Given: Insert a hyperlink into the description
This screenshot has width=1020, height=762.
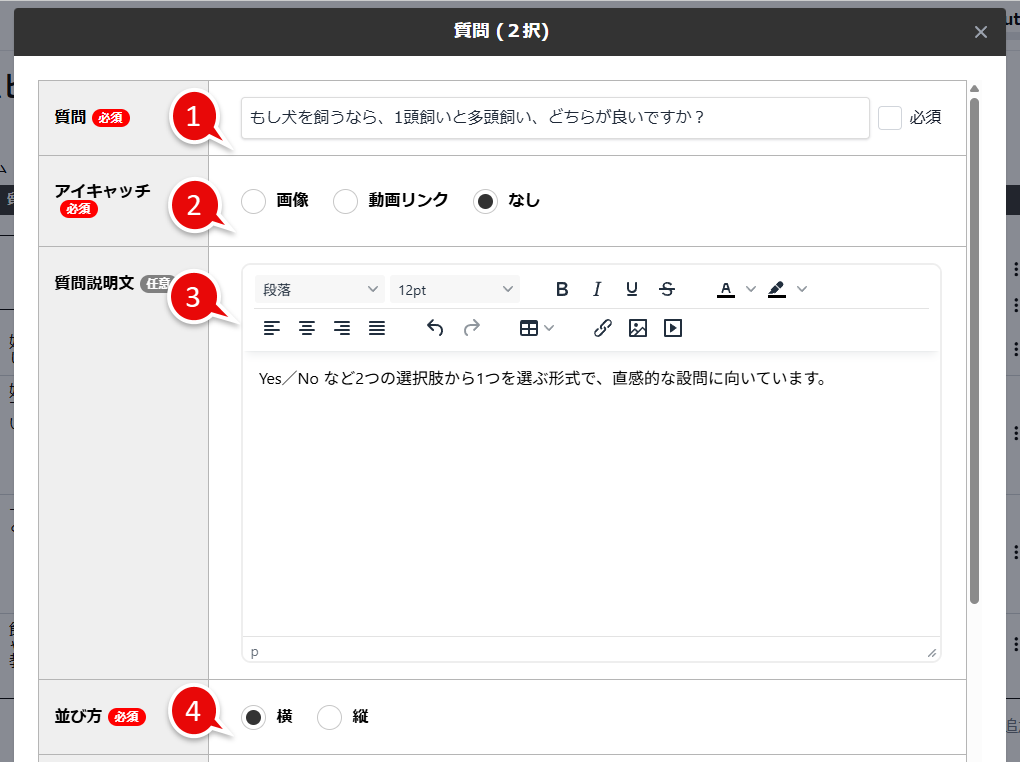Looking at the screenshot, I should click(602, 328).
